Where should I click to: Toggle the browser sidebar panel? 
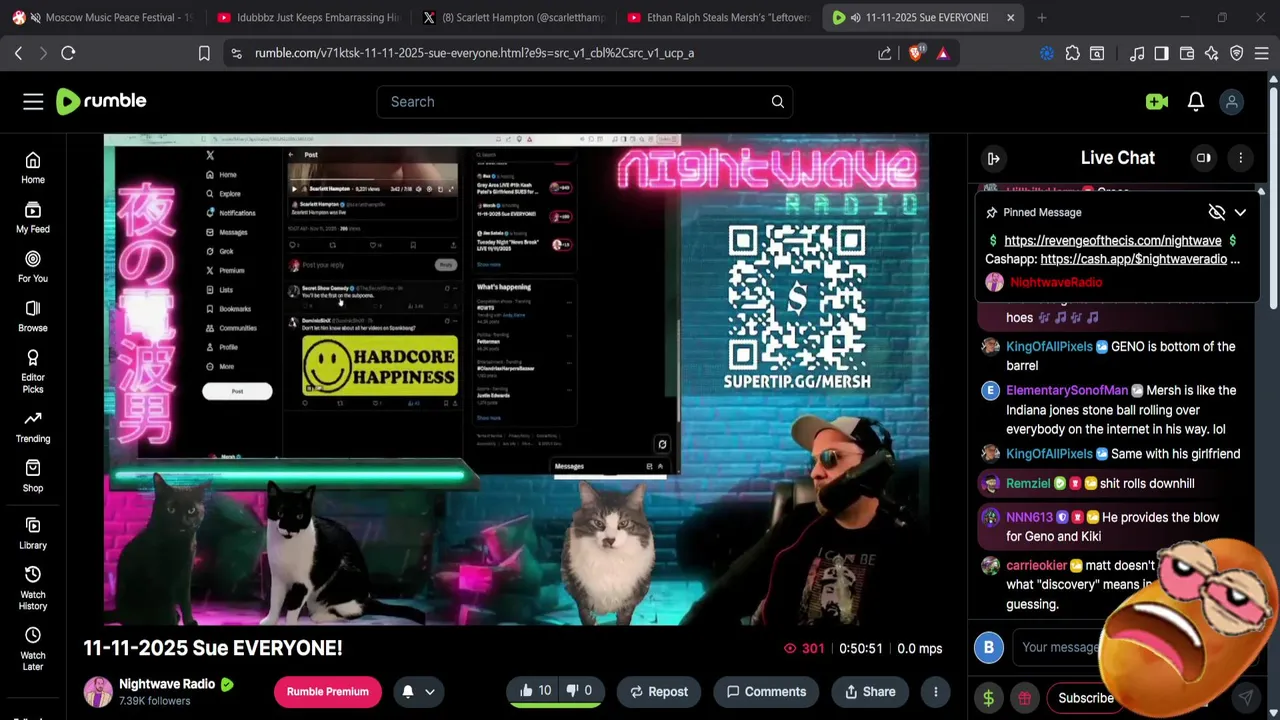point(1161,53)
